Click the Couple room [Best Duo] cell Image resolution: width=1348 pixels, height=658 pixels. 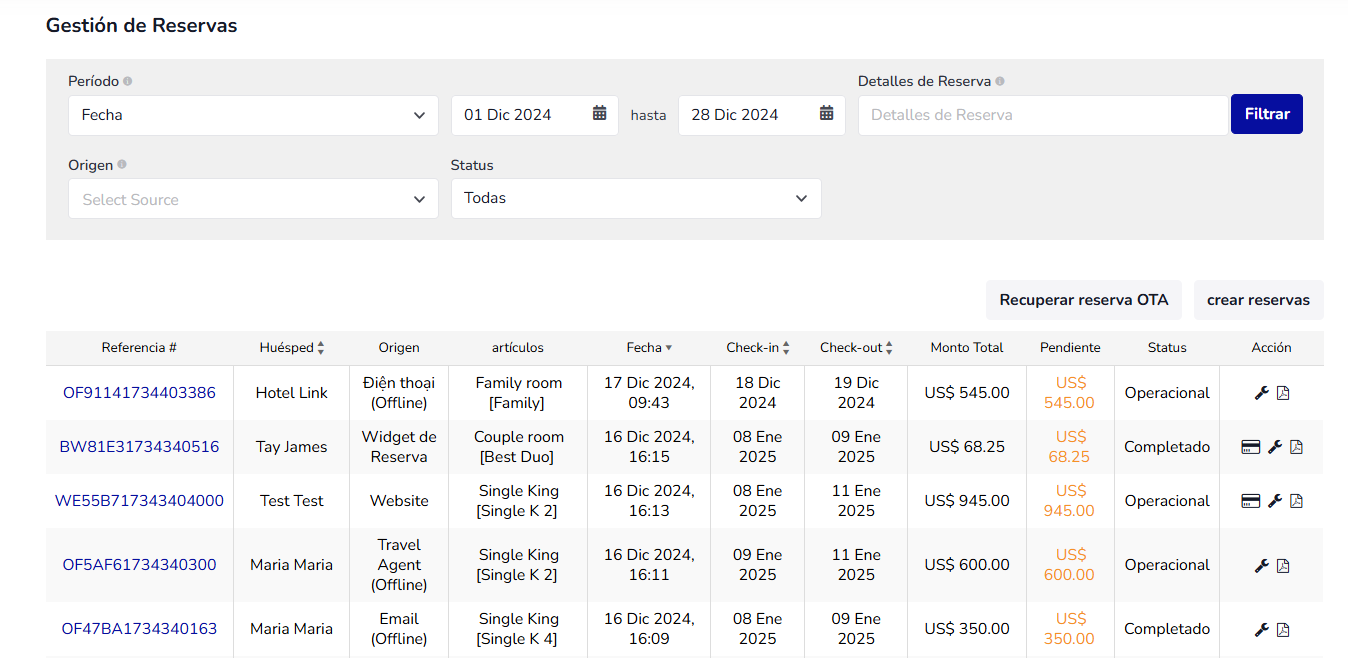click(x=519, y=447)
